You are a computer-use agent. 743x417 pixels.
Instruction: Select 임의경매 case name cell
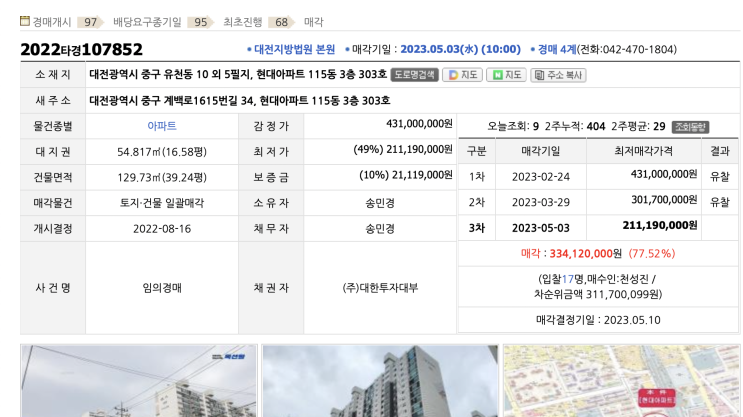162,288
